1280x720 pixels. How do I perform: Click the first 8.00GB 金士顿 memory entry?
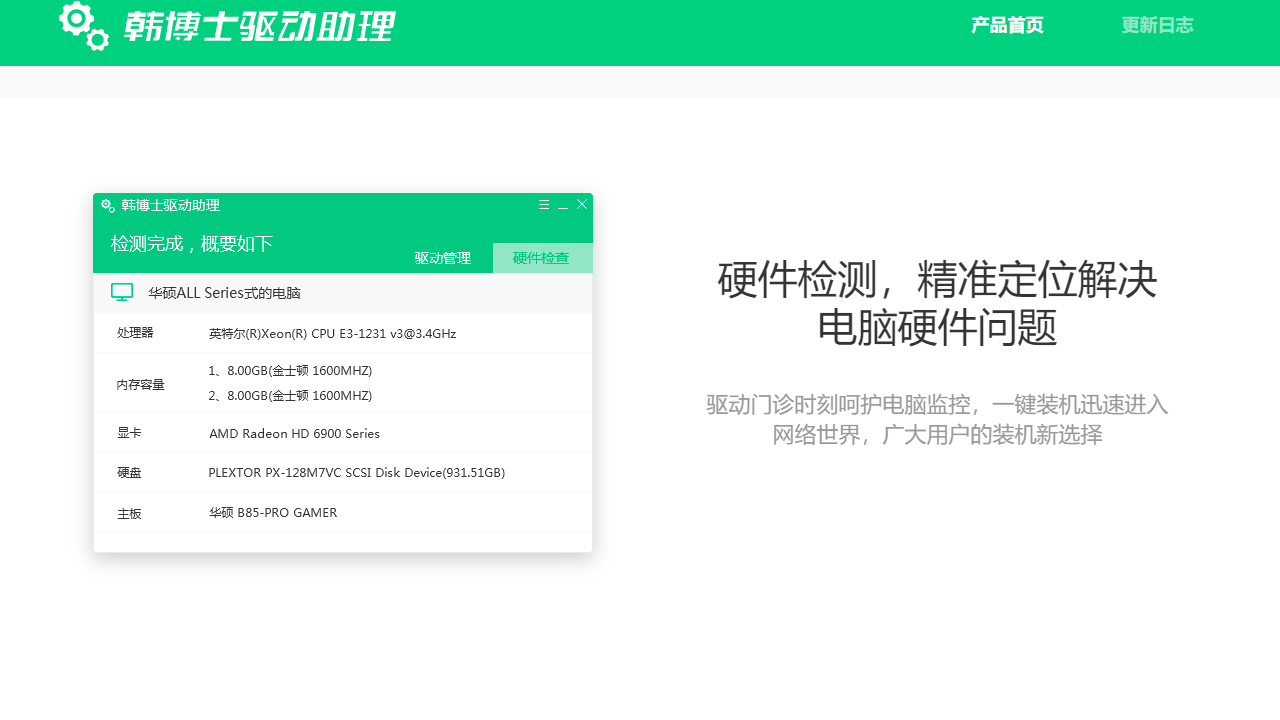[x=289, y=370]
